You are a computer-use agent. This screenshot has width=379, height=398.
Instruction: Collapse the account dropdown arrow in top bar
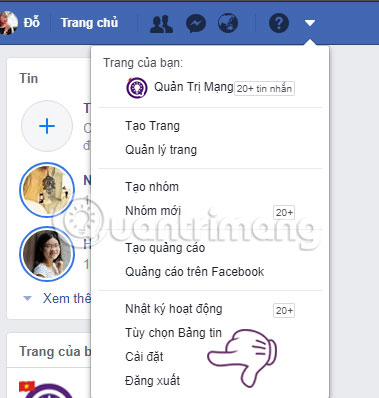click(x=310, y=23)
